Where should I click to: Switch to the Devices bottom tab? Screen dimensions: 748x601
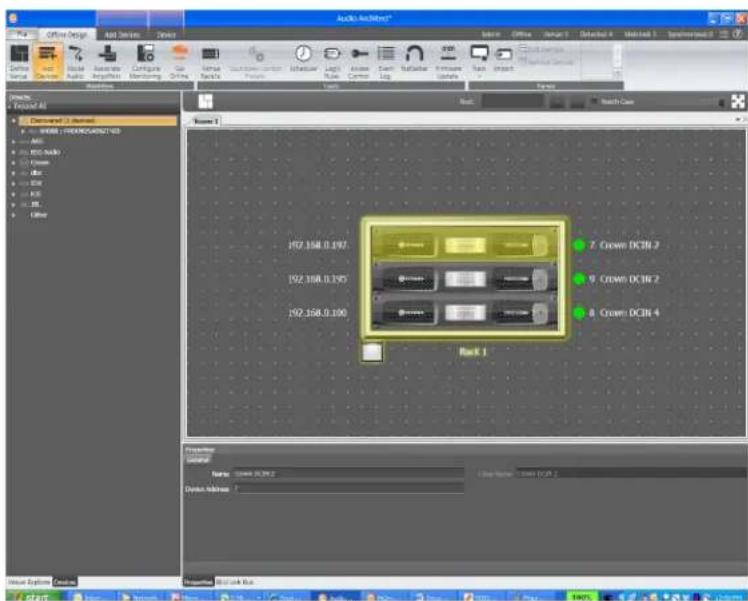(x=64, y=582)
